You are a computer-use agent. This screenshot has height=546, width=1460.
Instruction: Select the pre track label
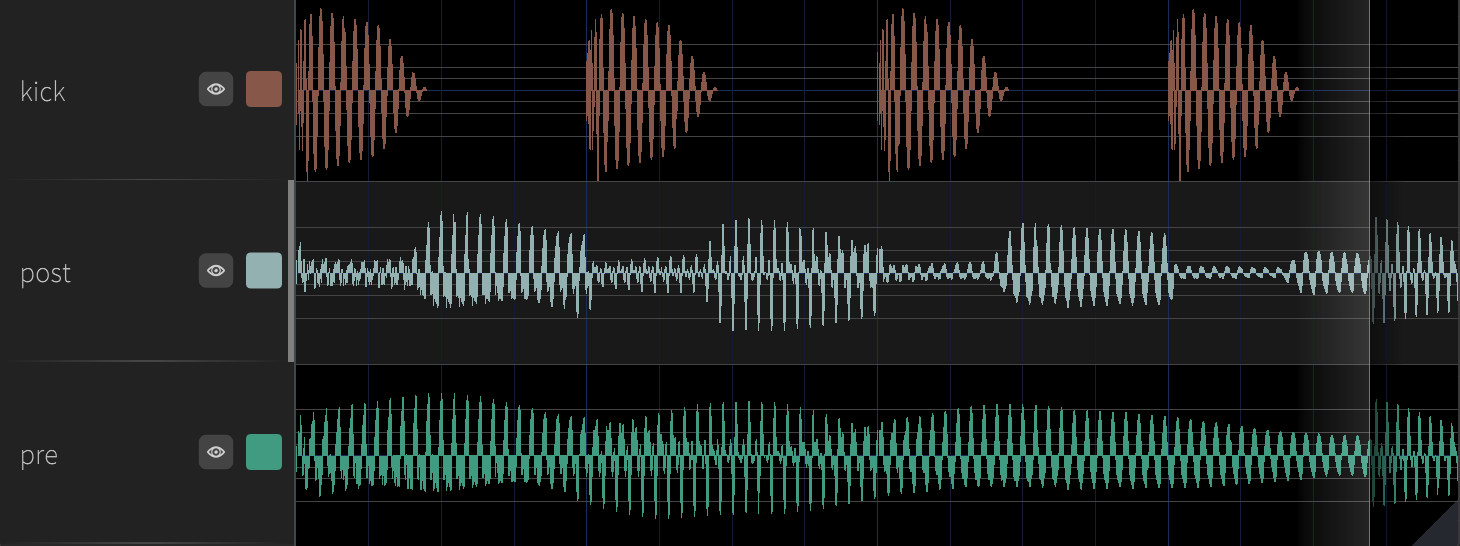coord(39,455)
